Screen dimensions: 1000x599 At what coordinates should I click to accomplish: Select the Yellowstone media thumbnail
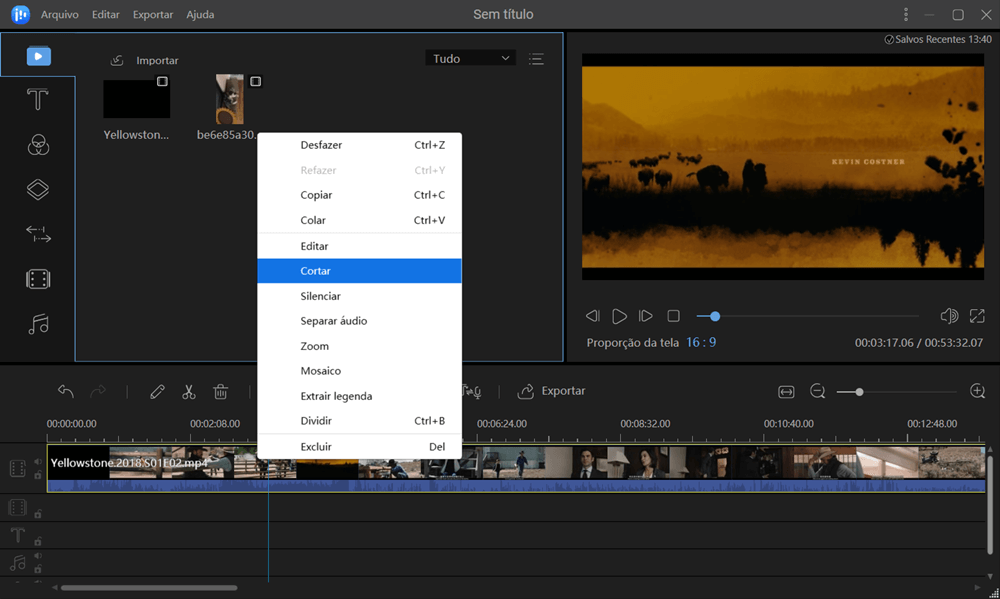pos(136,99)
